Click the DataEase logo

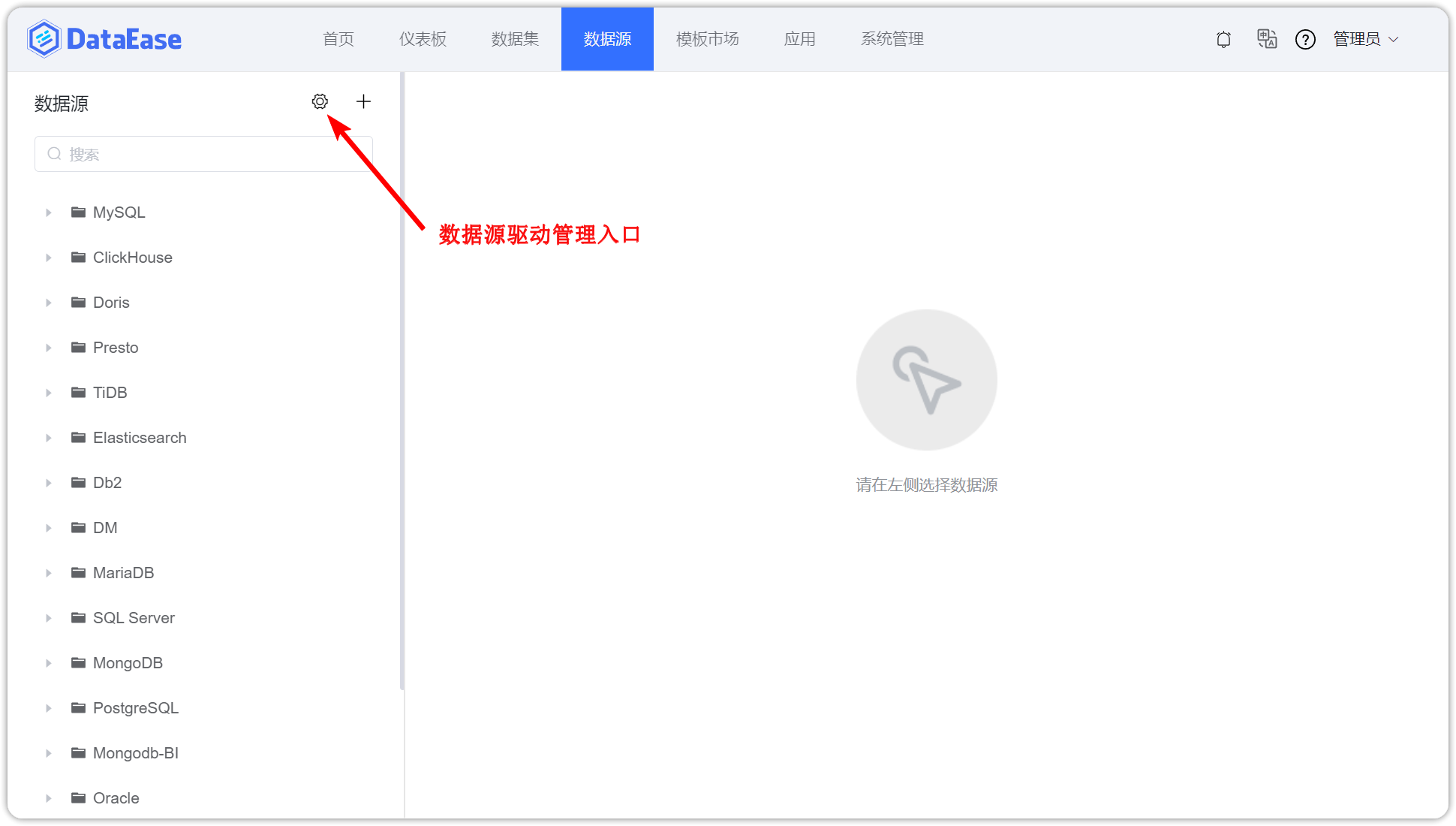coord(104,39)
